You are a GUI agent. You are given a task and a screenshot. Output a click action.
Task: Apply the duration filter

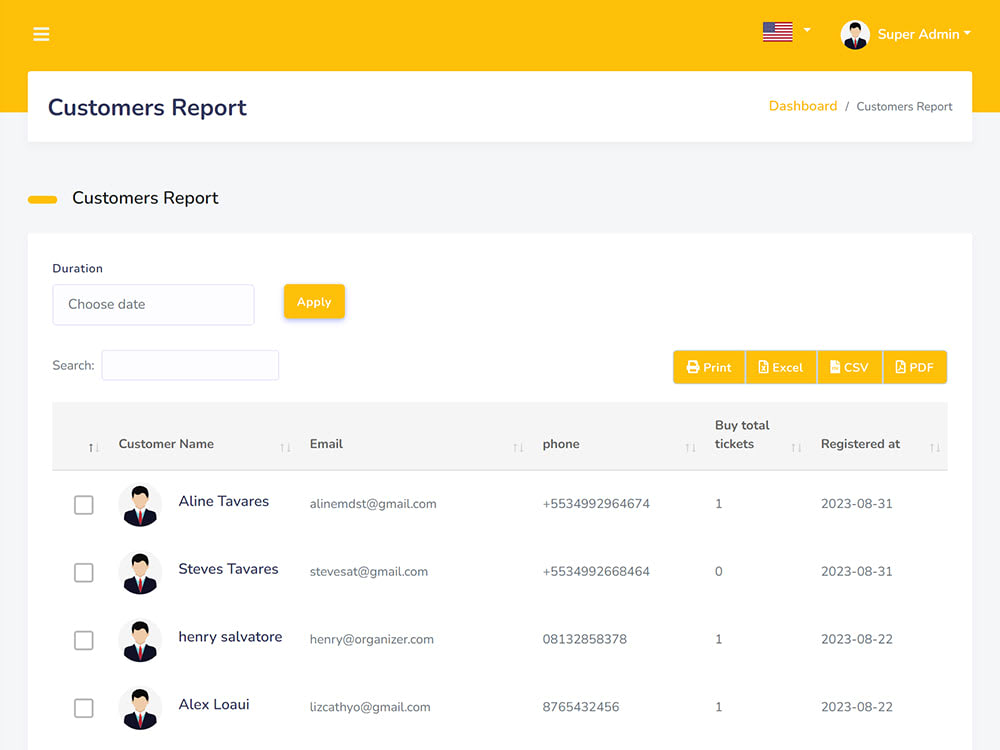point(314,302)
